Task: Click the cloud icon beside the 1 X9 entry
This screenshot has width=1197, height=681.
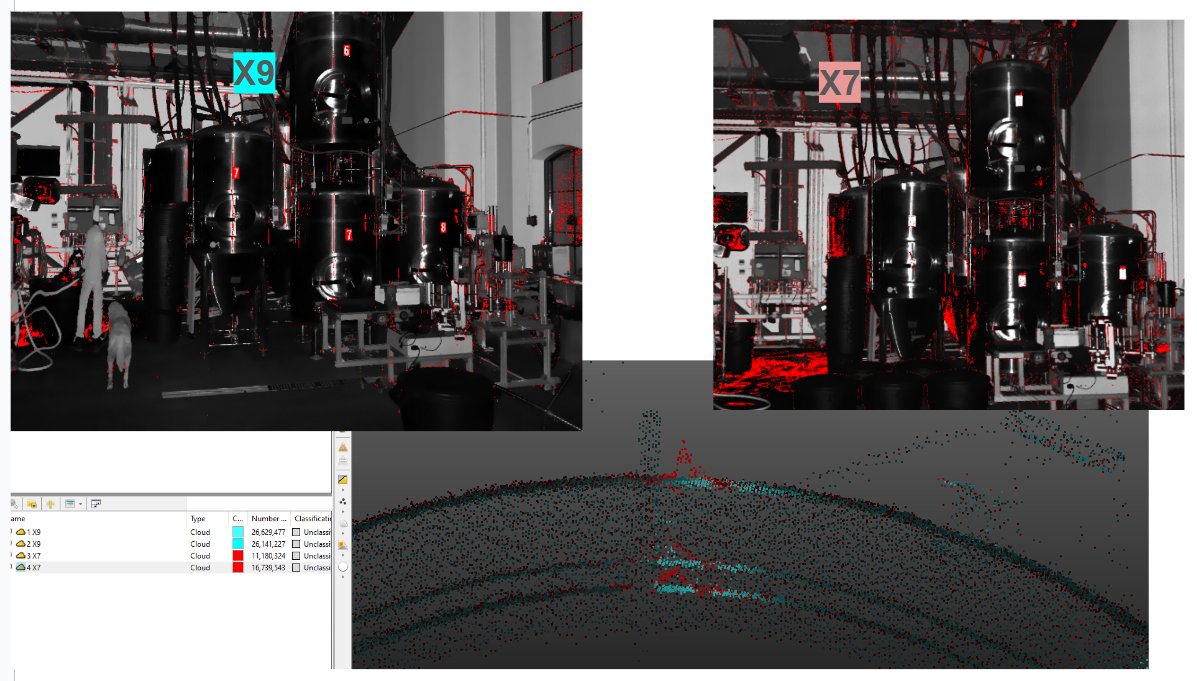Action: click(x=21, y=532)
